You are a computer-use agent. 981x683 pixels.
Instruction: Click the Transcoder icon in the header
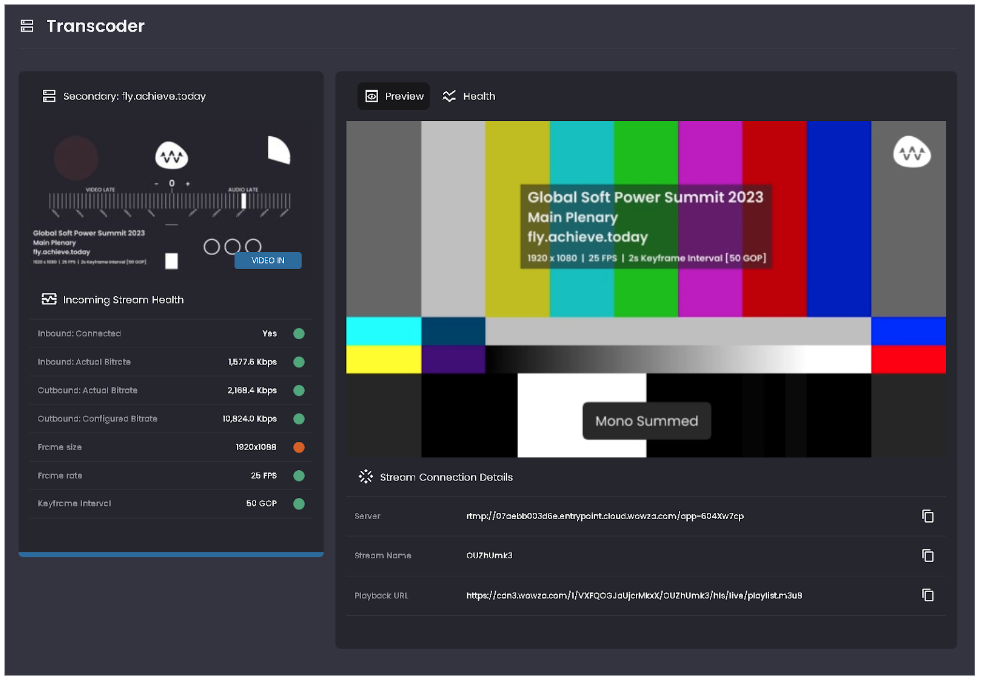[x=27, y=26]
